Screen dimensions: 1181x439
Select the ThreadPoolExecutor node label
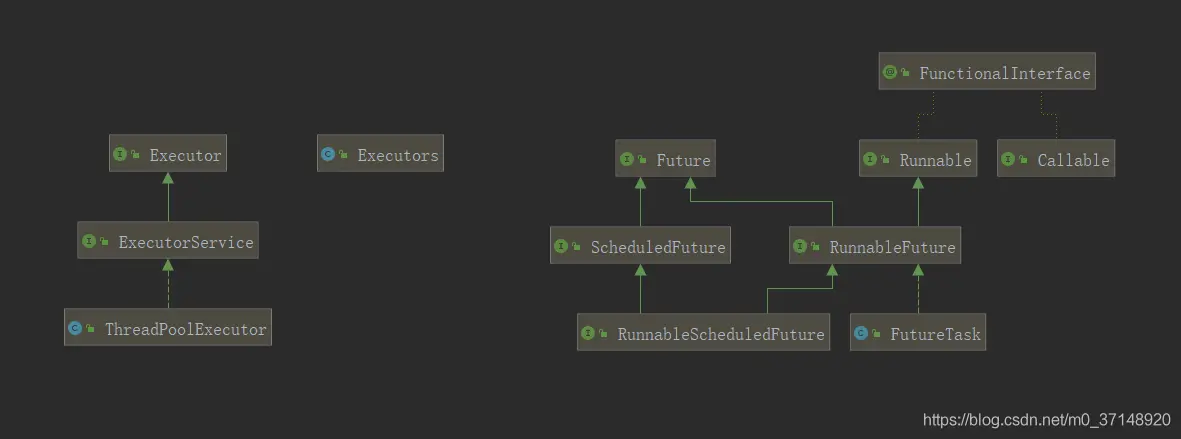click(x=185, y=329)
